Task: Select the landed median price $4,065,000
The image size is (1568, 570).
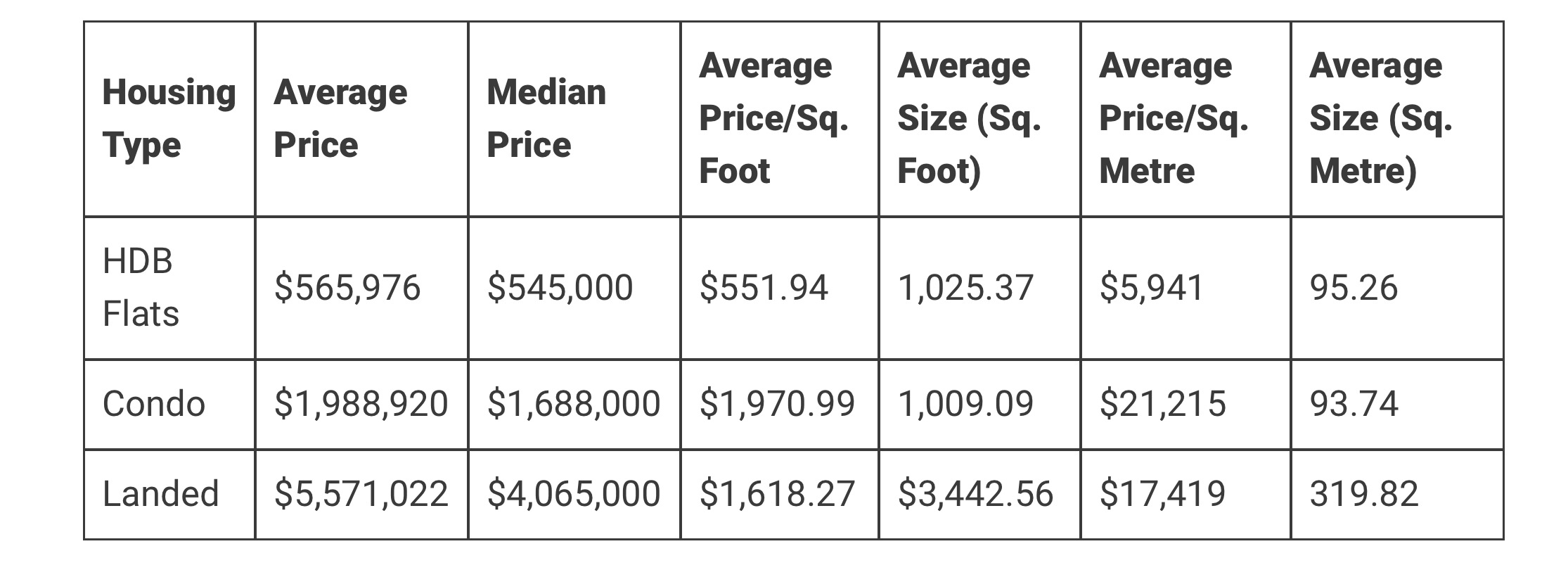Action: coord(574,493)
